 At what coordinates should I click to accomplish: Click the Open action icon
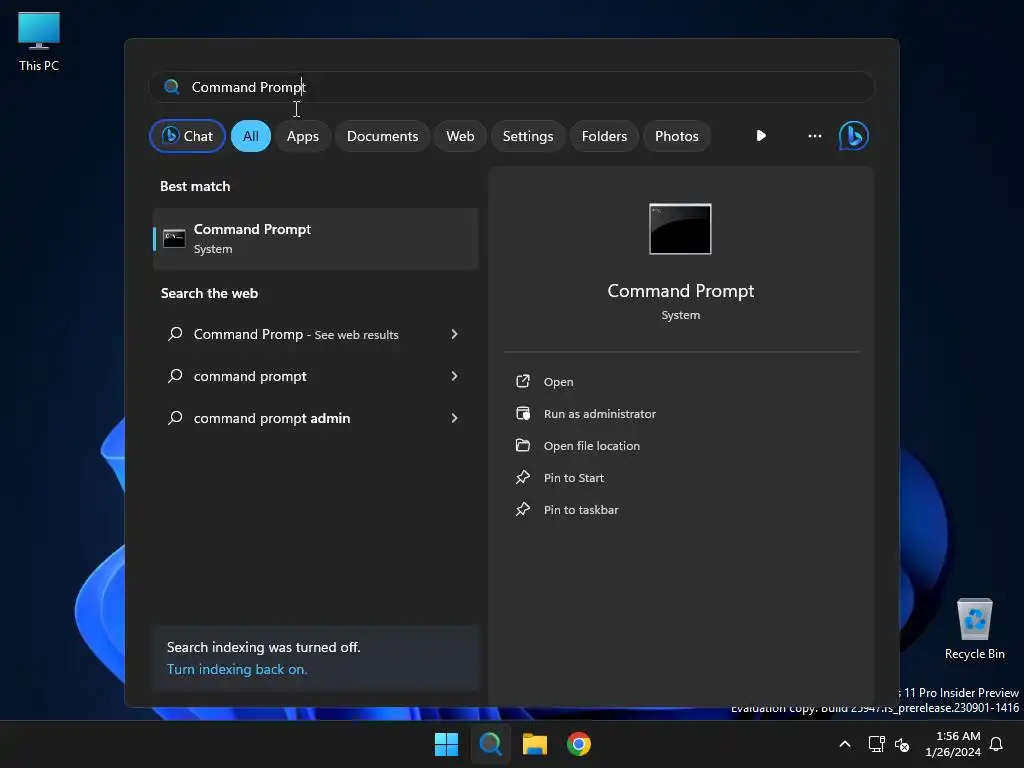pyautogui.click(x=523, y=381)
